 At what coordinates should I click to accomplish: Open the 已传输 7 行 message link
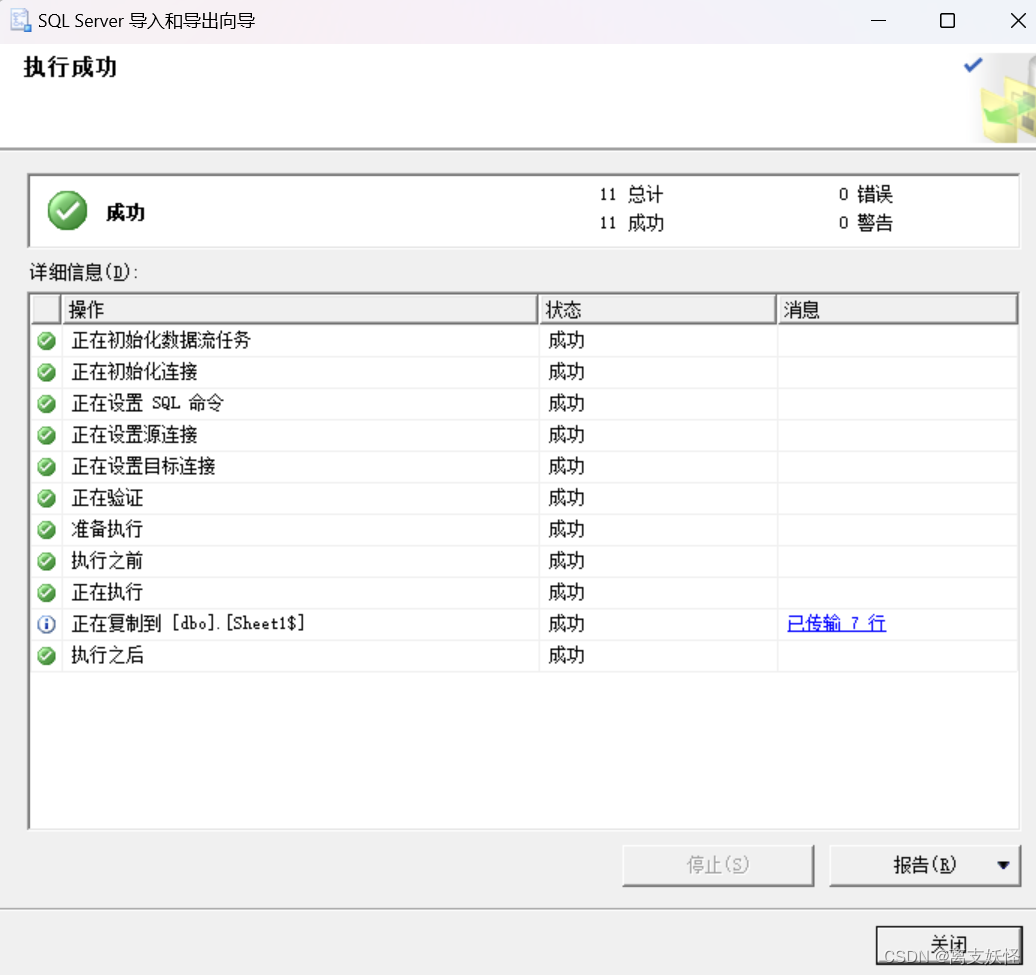point(836,623)
